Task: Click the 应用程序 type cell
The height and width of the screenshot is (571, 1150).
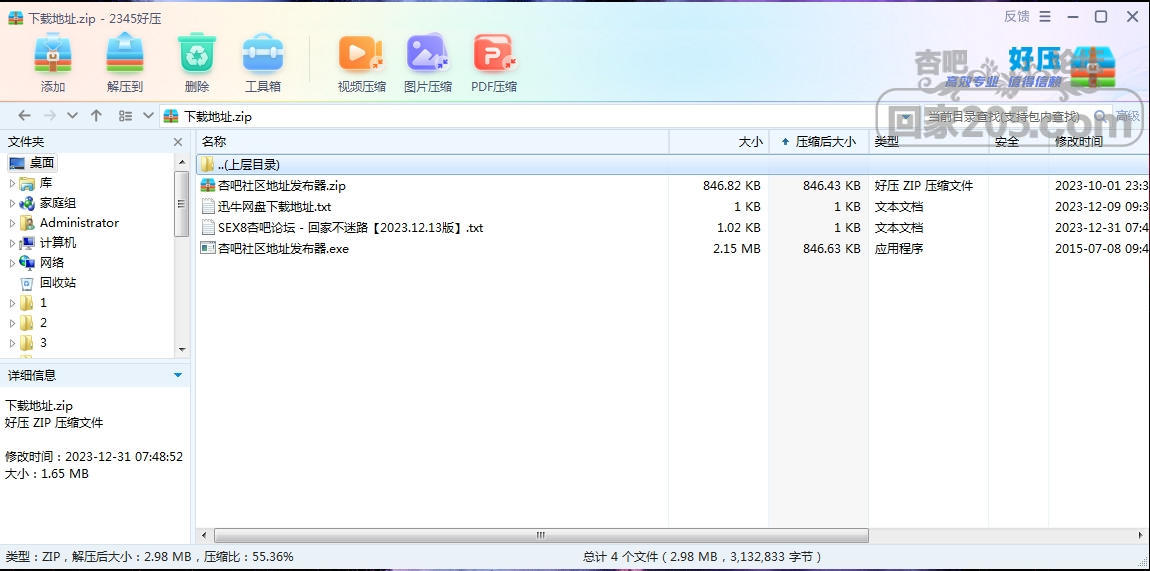Action: pos(898,248)
